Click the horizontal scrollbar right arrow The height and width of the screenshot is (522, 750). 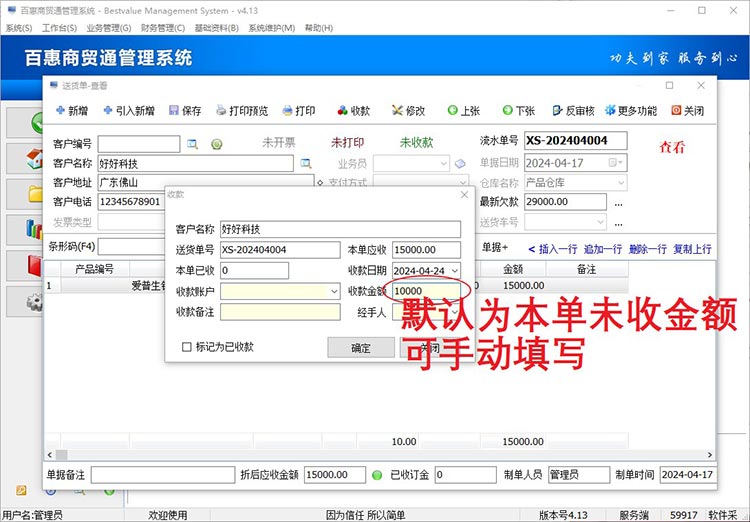point(710,455)
